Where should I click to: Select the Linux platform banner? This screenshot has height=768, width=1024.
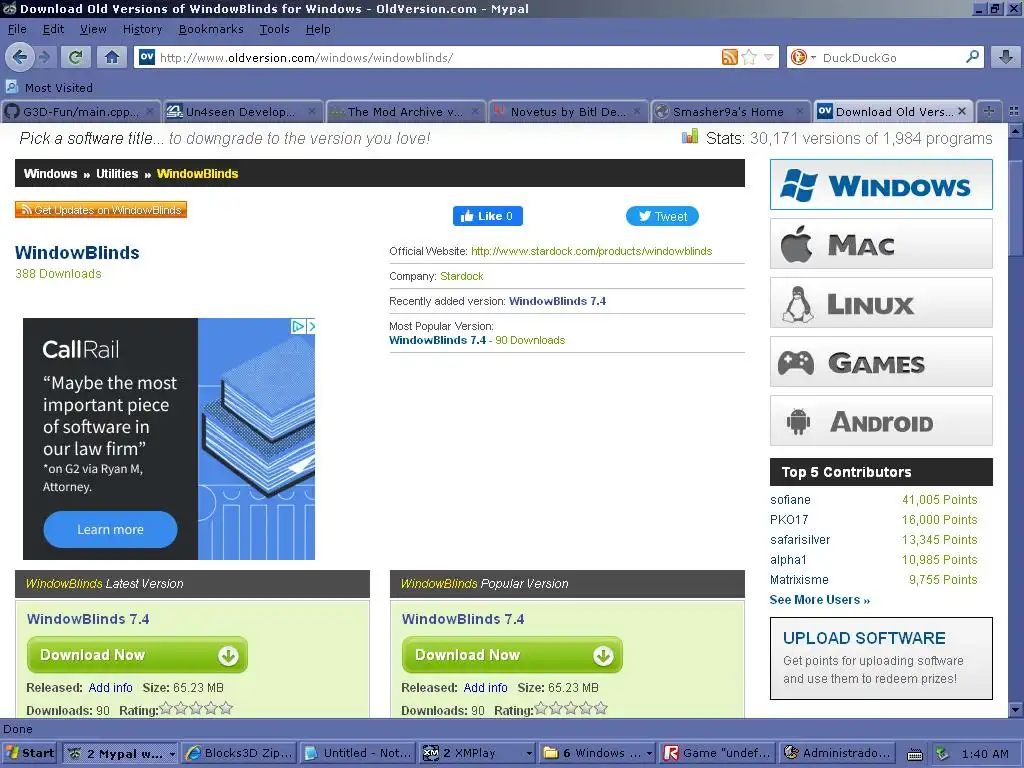[881, 302]
